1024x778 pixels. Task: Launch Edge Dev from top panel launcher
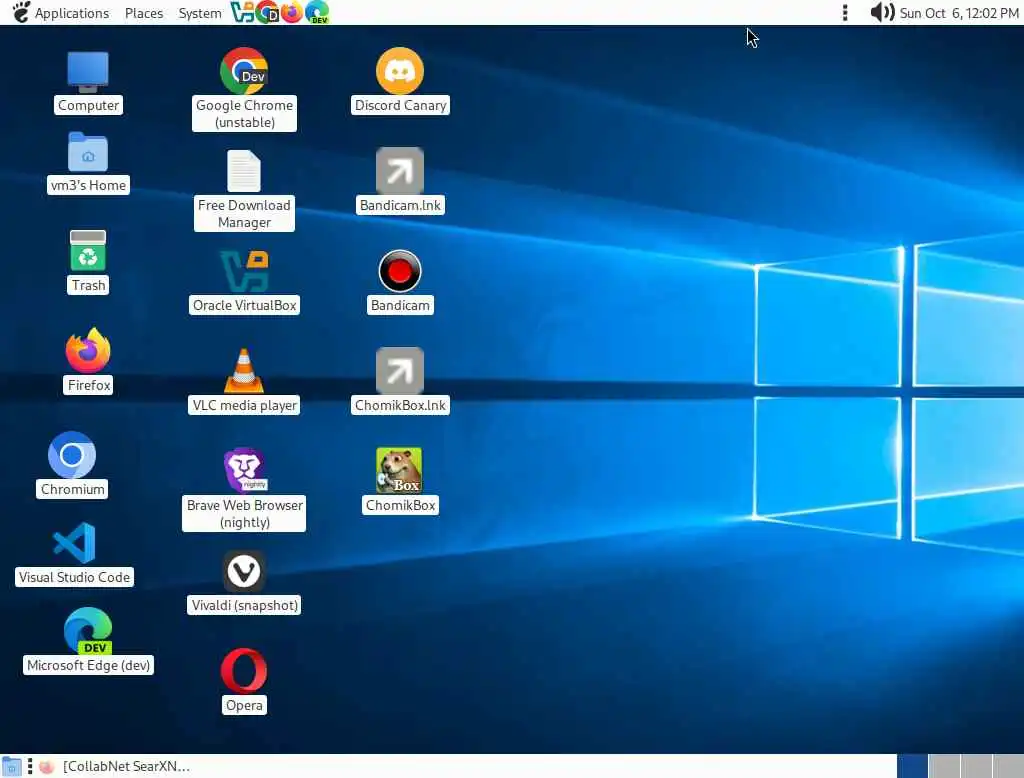(317, 12)
